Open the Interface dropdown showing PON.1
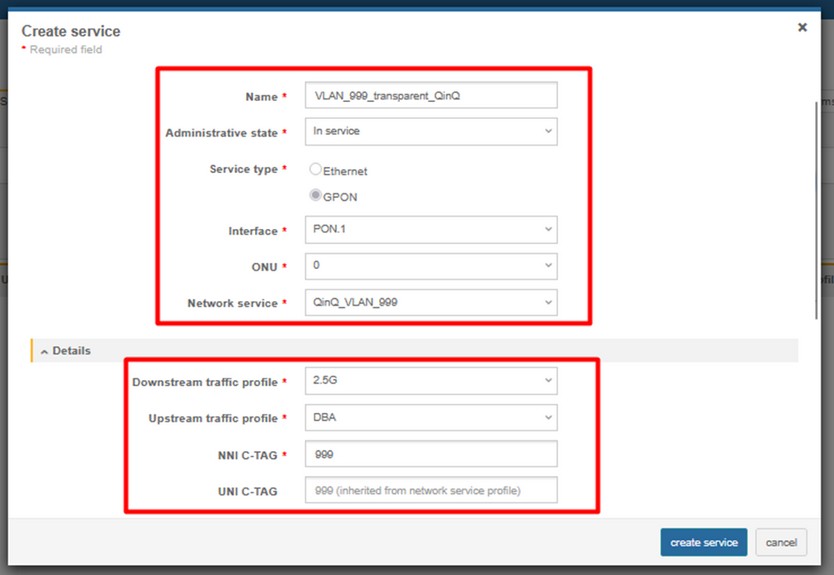Image resolution: width=834 pixels, height=575 pixels. tap(430, 230)
